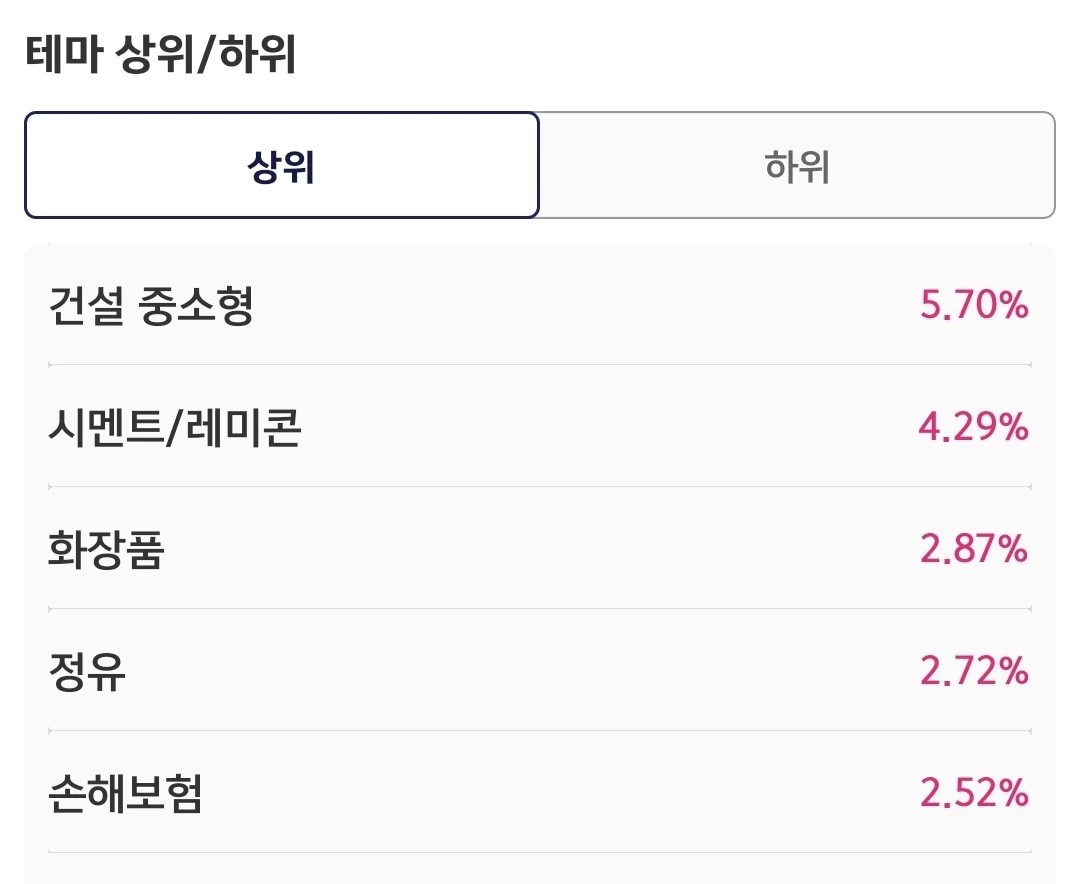Click the 테마 상위/하위 heading
1080x884 pixels.
coord(161,54)
